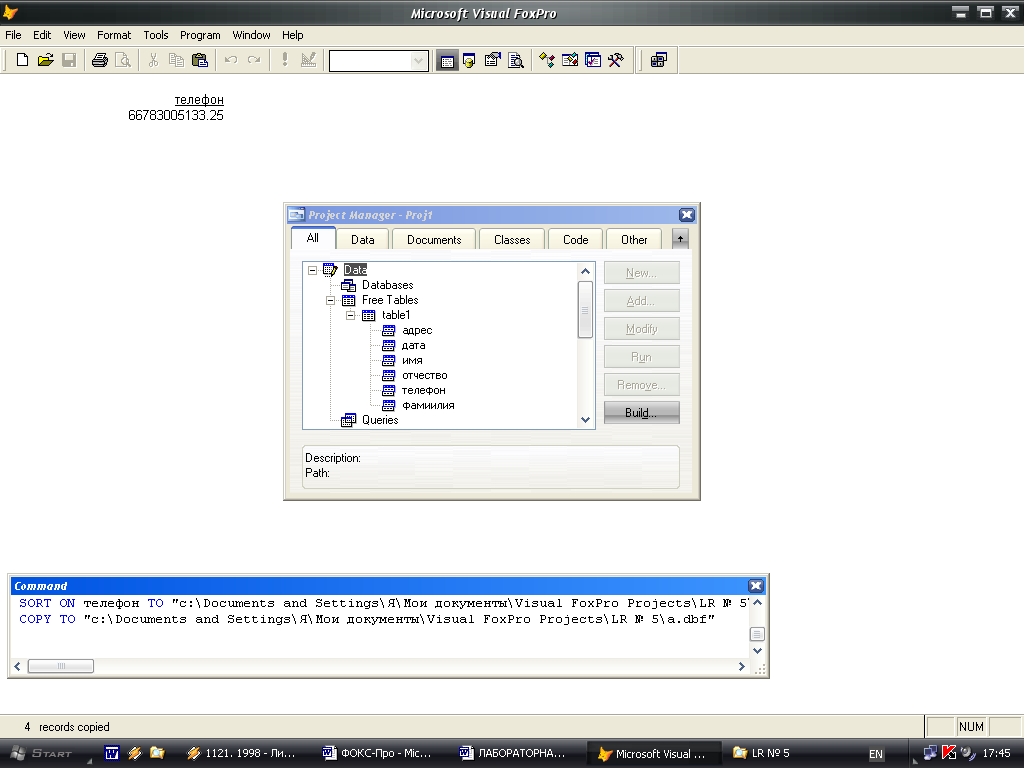The height and width of the screenshot is (768, 1024).
Task: Close the Command window
Action: click(756, 586)
